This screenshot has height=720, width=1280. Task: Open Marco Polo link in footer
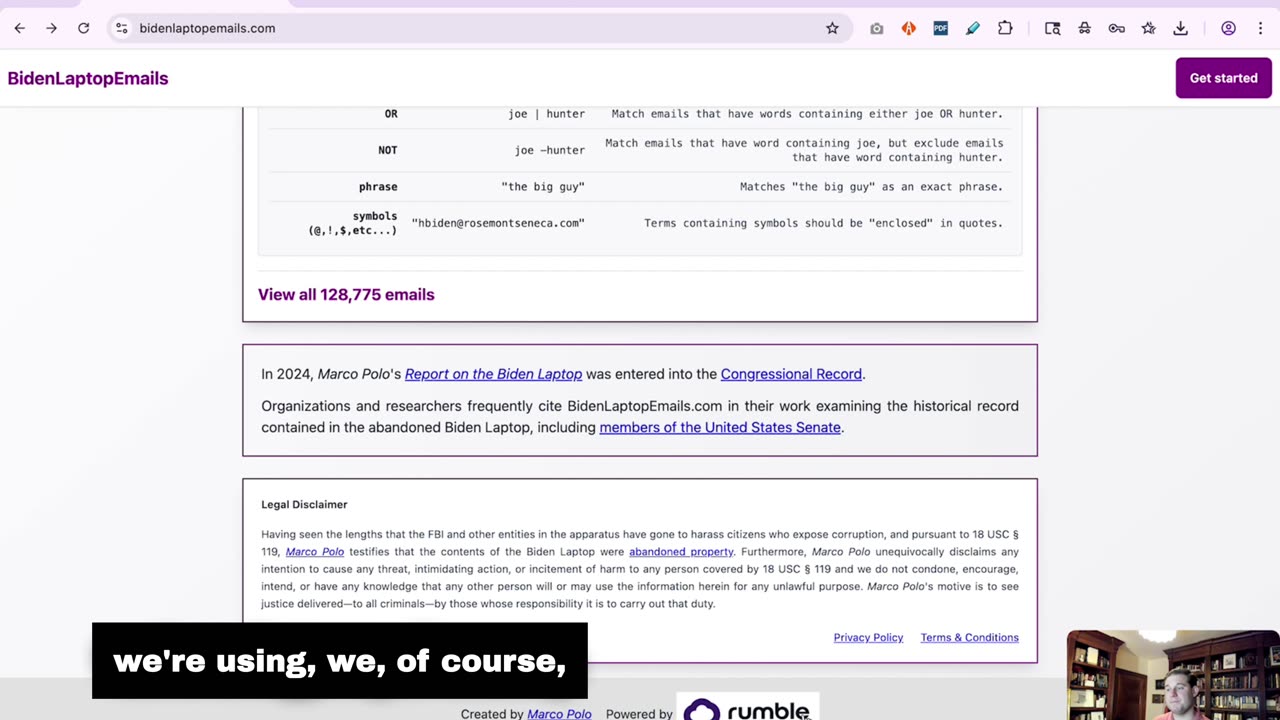click(x=559, y=714)
